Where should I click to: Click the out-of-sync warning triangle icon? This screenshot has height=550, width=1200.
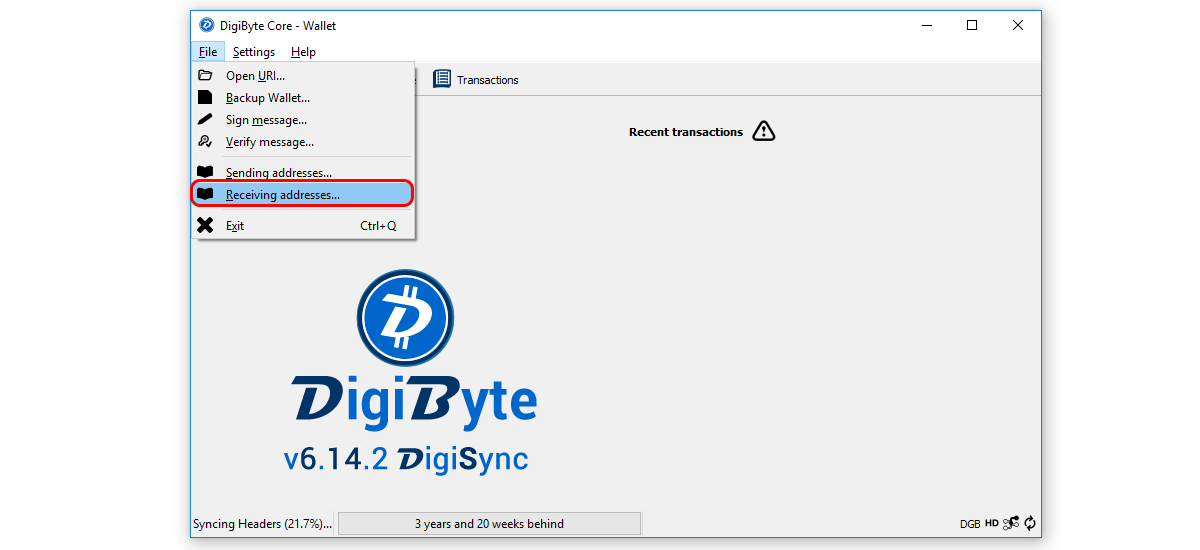[764, 131]
